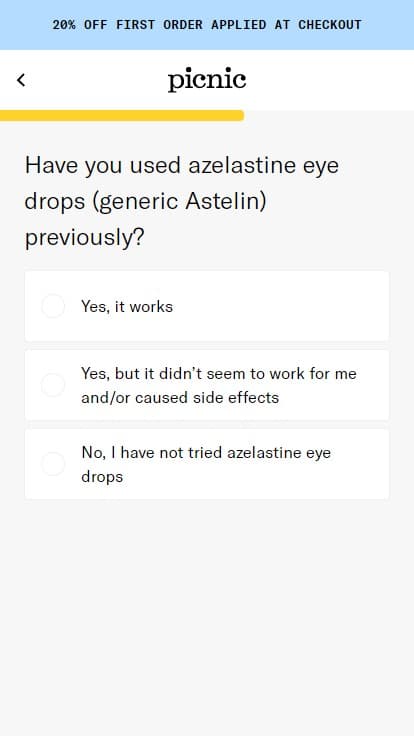The width and height of the screenshot is (414, 736).
Task: Click the "Yes, it works" label text
Action: tap(127, 307)
